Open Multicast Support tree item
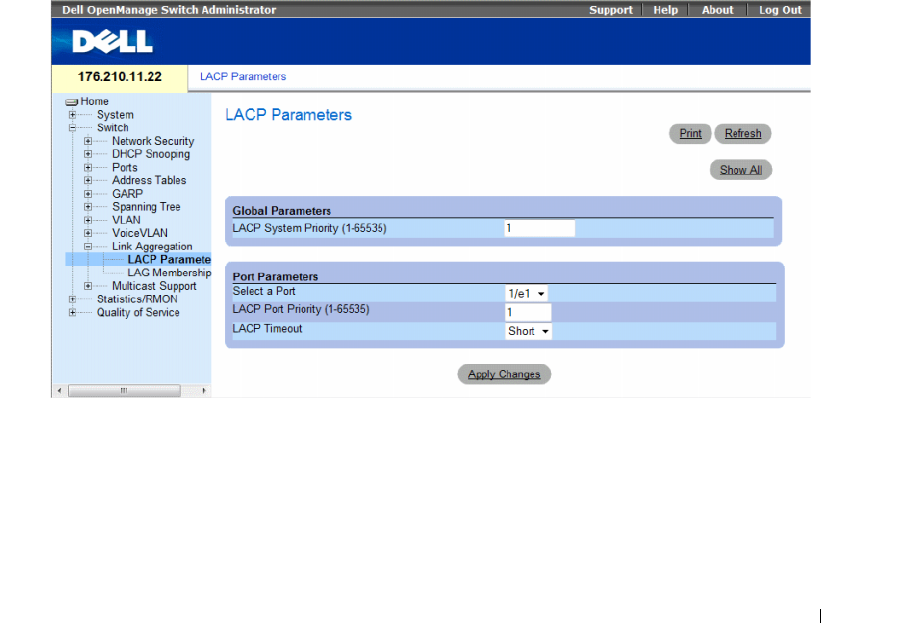900x623 pixels. click(x=154, y=286)
